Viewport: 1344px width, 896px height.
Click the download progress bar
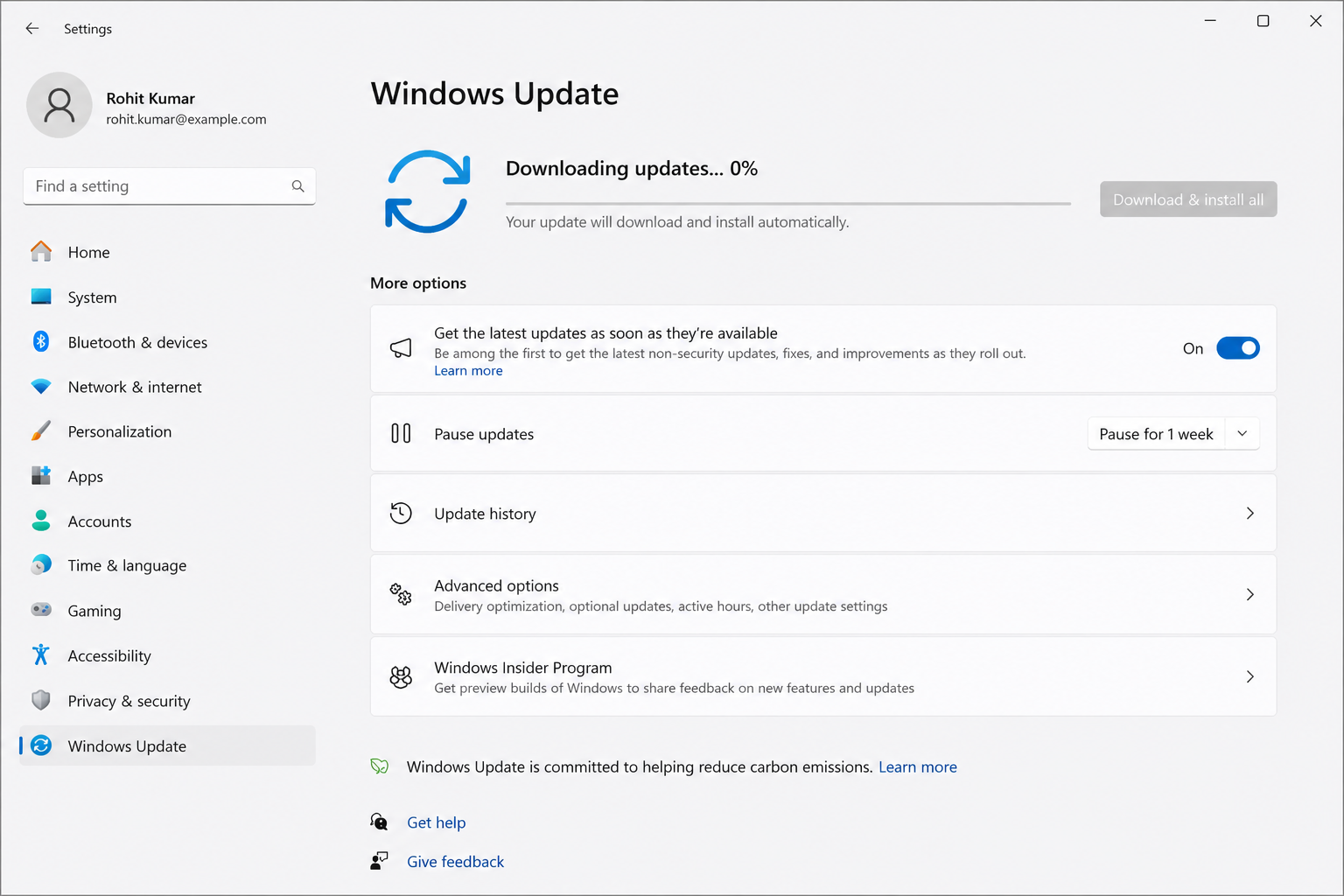(788, 203)
